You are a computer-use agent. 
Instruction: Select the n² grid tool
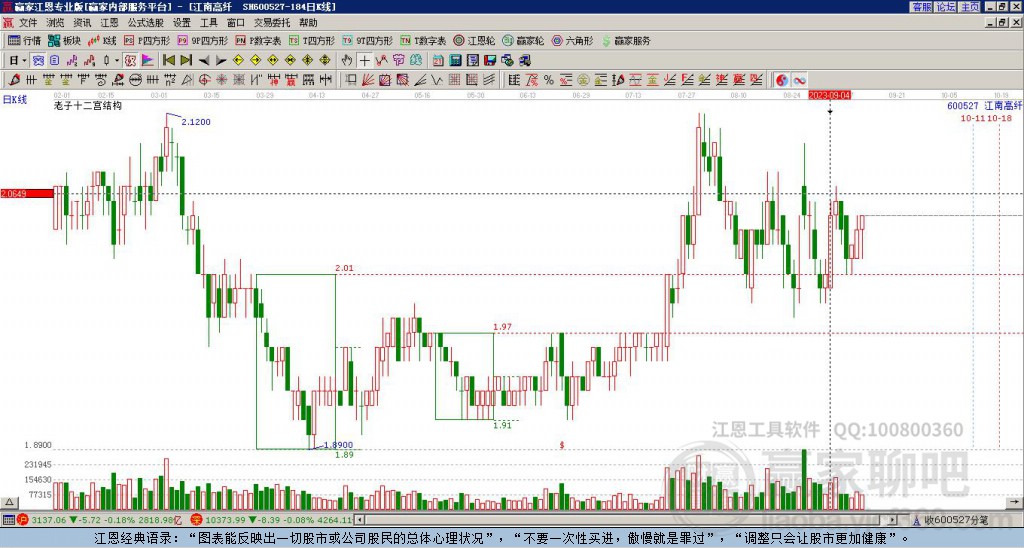(170, 80)
